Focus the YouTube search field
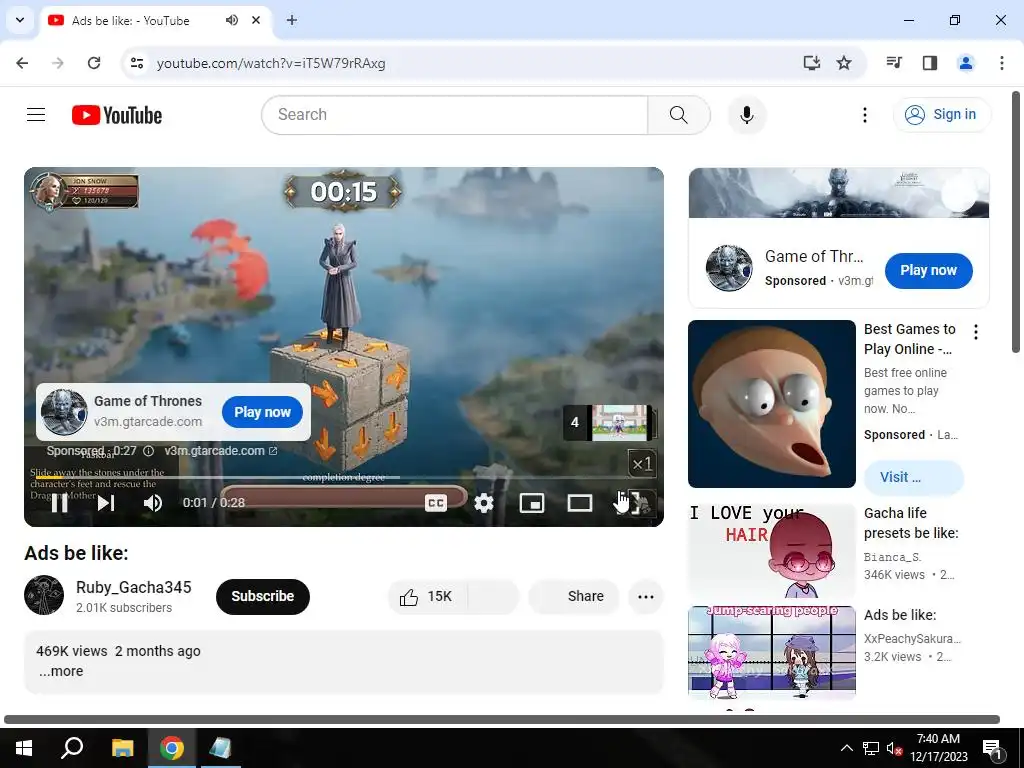This screenshot has width=1024, height=768. pyautogui.click(x=455, y=115)
